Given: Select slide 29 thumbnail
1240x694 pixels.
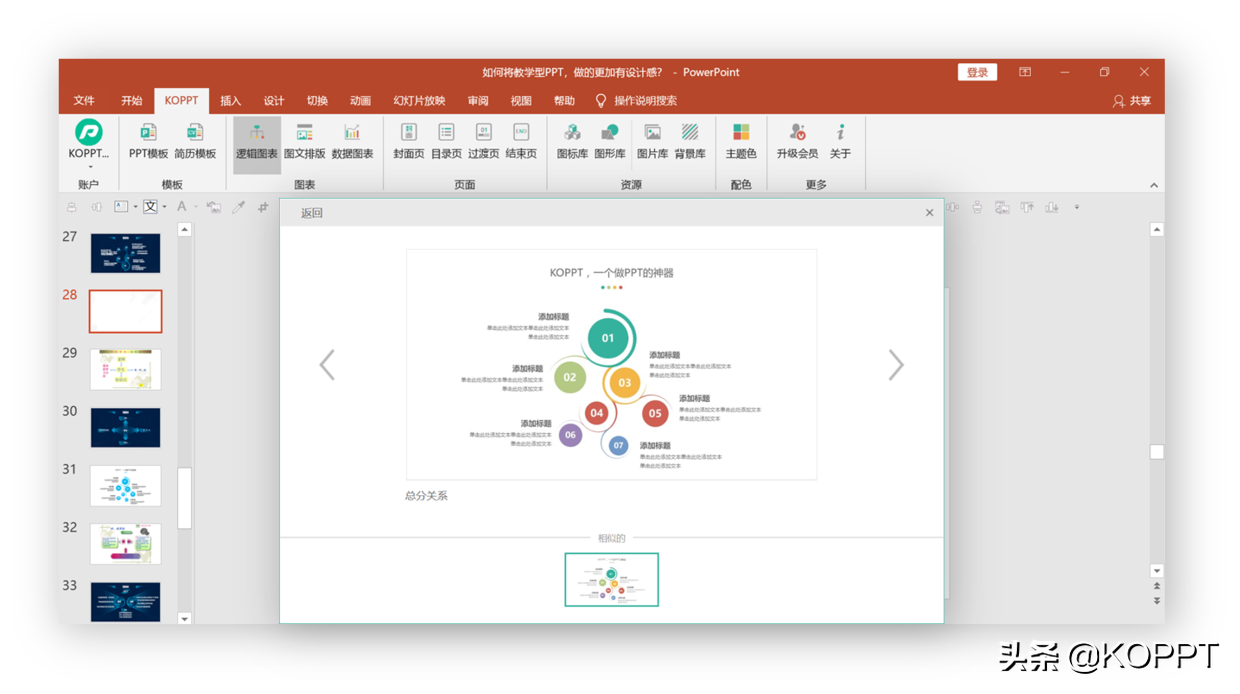Looking at the screenshot, I should [x=125, y=369].
